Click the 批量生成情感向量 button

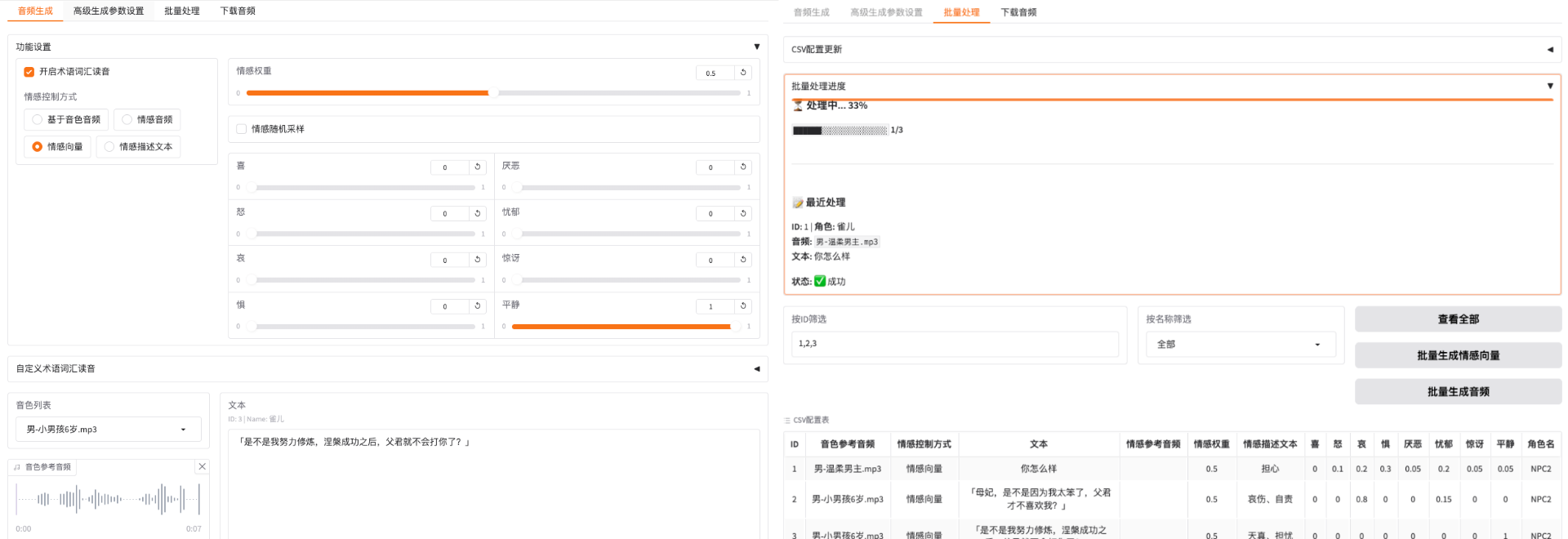coord(1458,355)
